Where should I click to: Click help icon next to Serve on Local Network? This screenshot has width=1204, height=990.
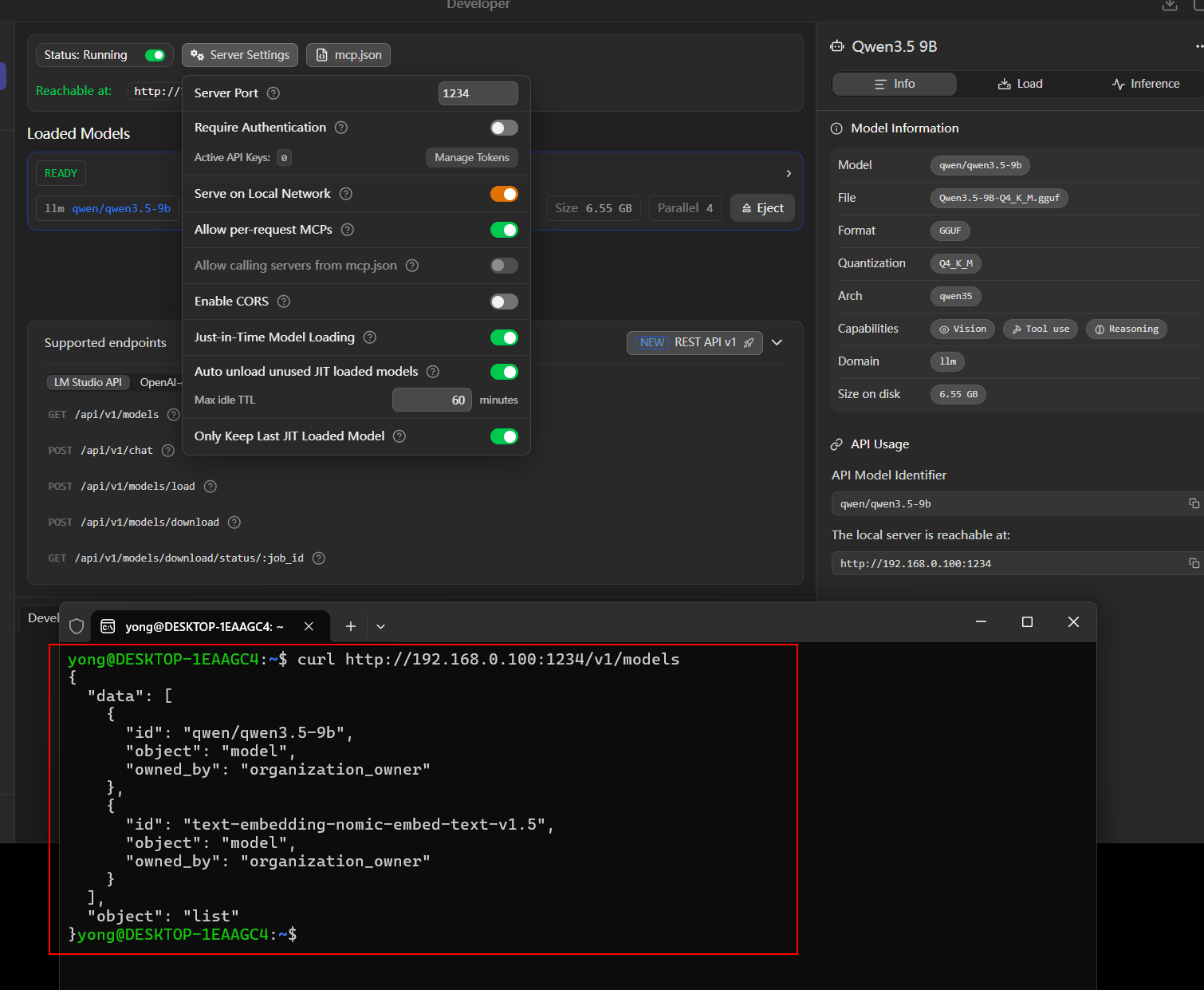pos(346,194)
